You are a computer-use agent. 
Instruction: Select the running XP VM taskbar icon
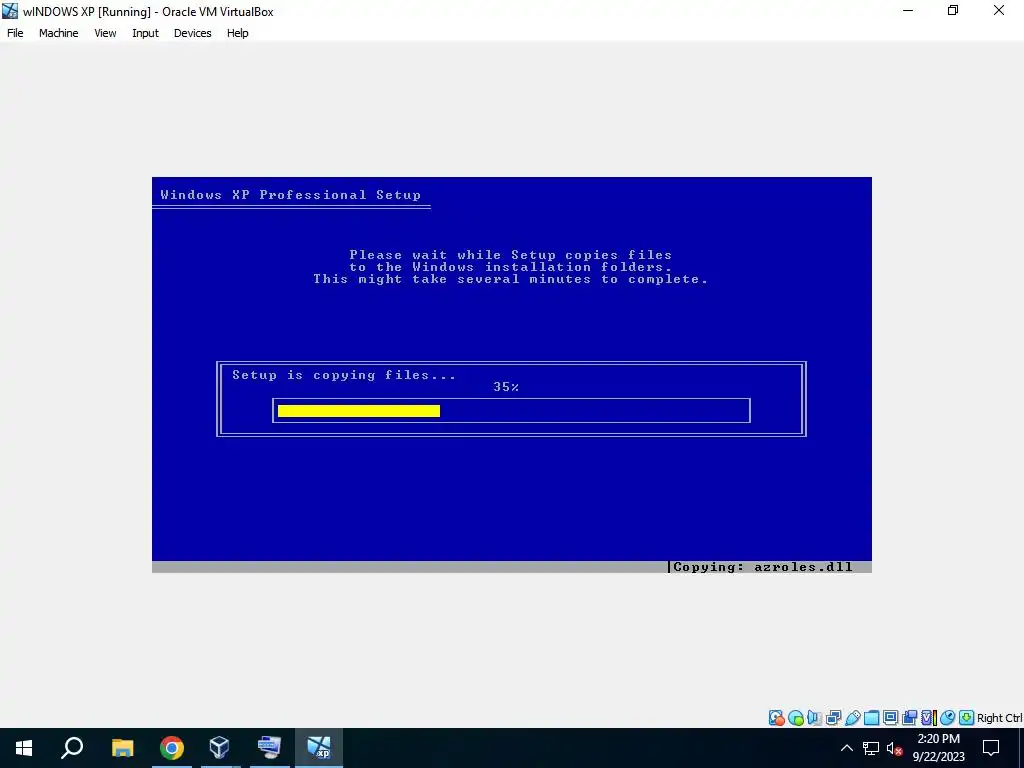coord(319,748)
